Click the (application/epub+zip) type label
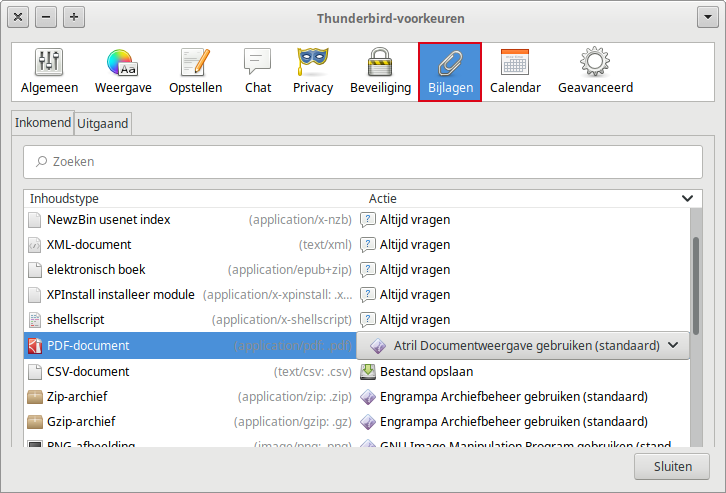 (289, 270)
